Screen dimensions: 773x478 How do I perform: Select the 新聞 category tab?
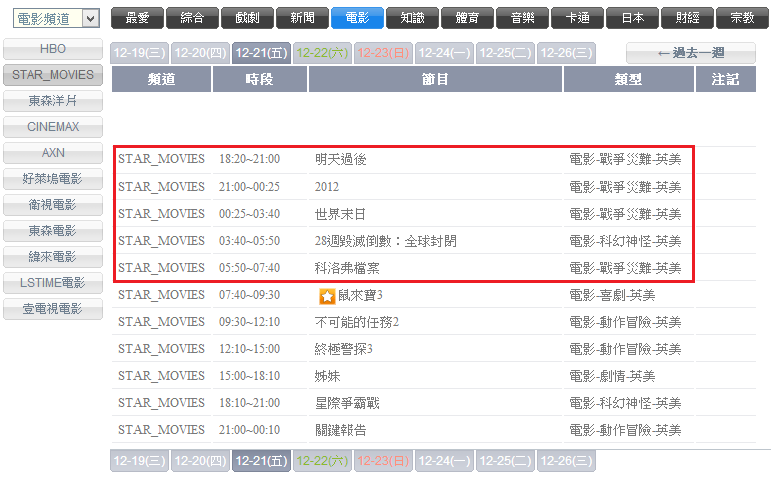tap(302, 18)
